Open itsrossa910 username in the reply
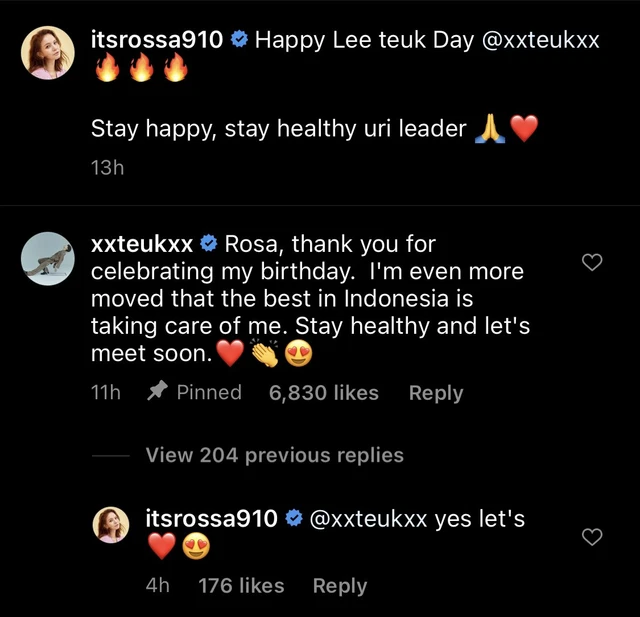 point(212,519)
